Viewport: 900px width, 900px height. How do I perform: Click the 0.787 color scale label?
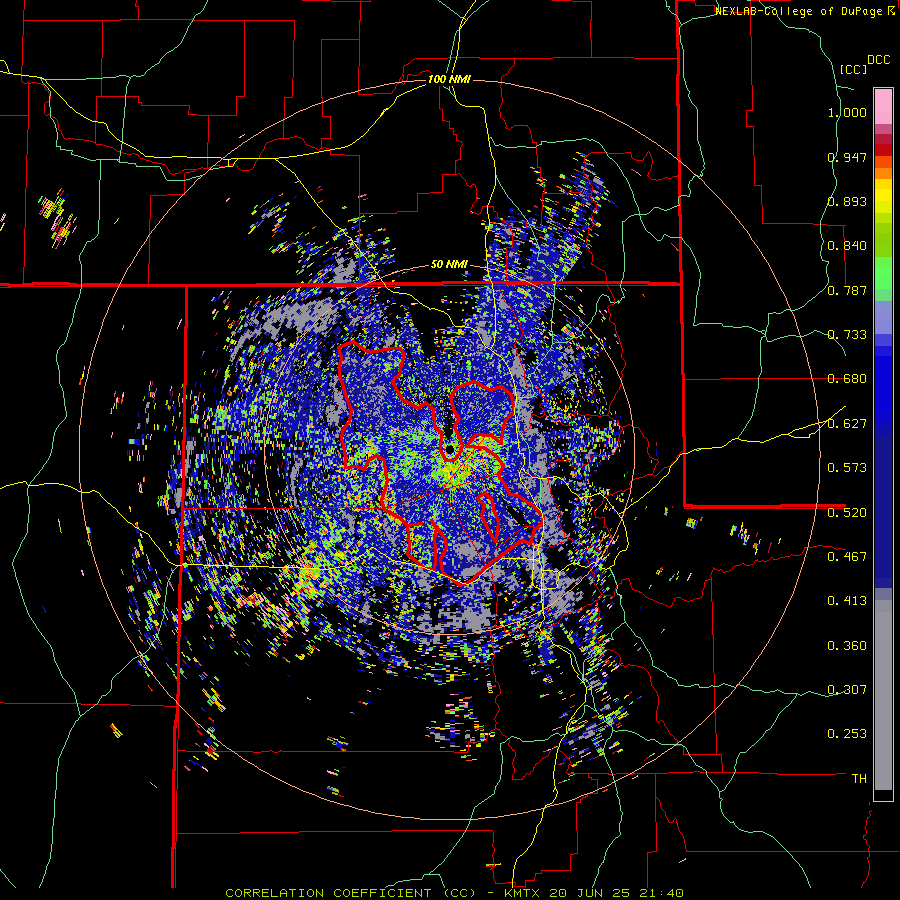point(847,290)
